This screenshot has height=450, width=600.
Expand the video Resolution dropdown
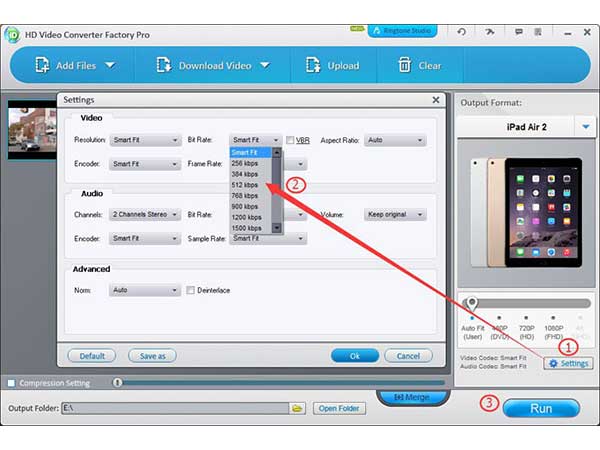(x=145, y=141)
